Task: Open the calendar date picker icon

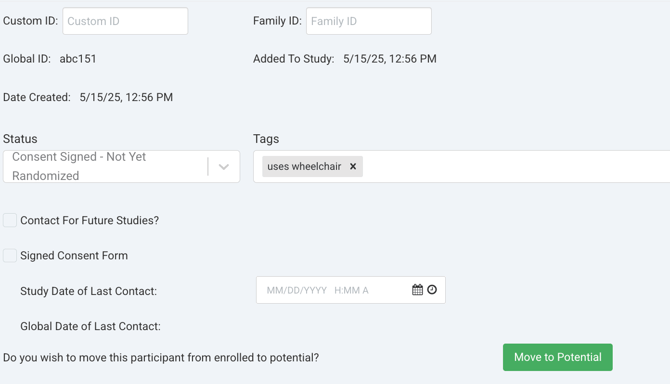Action: pyautogui.click(x=417, y=290)
